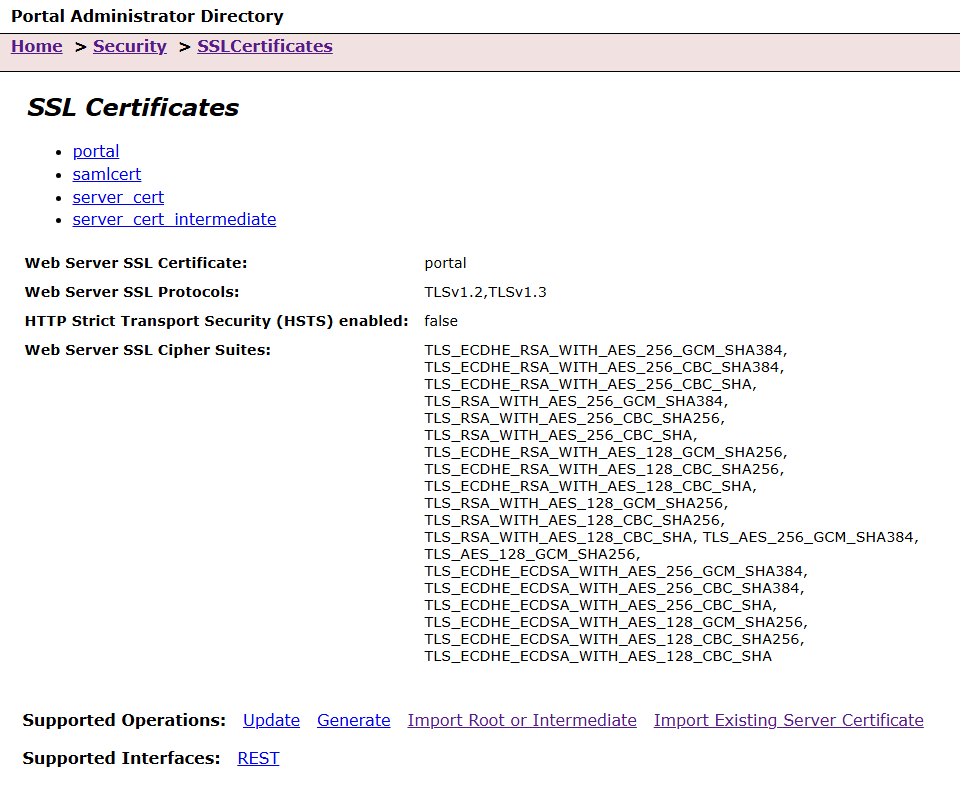Screen dimensions: 960x791
Task: Click cipher TLS_ECDHE_RSA_WITH_AES_128_GCM_SHA256
Action: click(x=604, y=452)
